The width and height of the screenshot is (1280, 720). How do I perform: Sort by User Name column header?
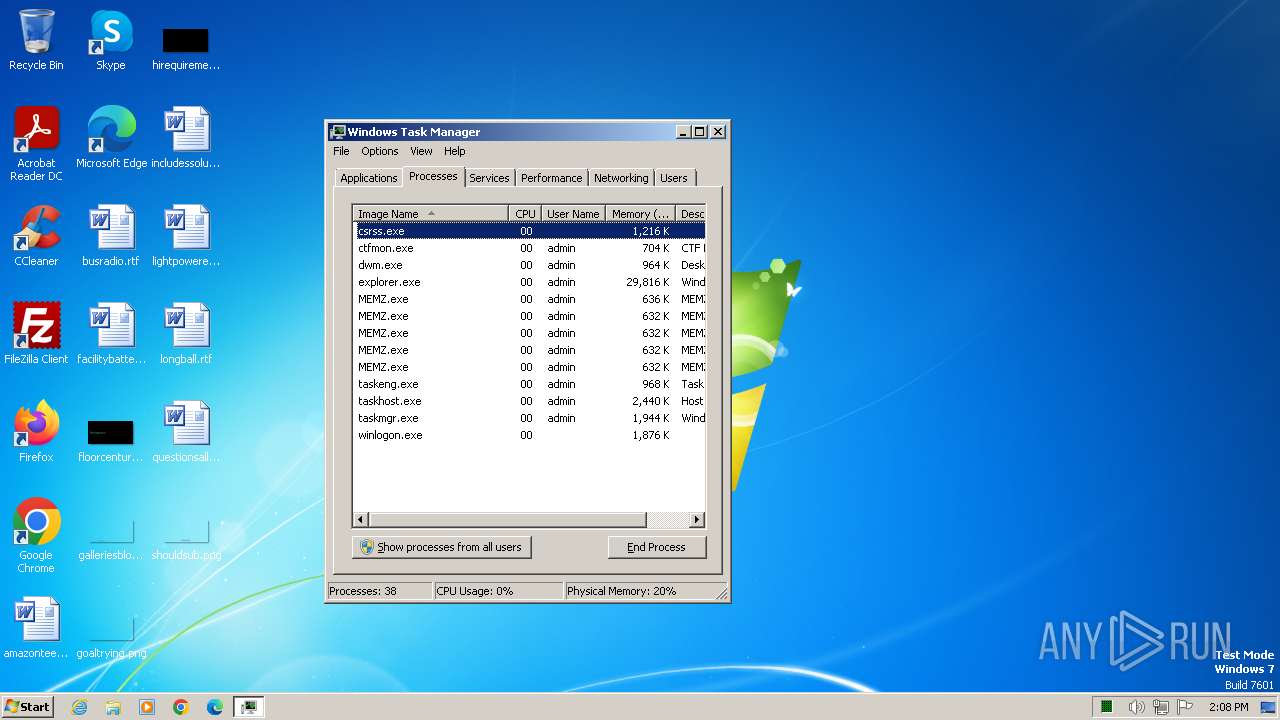coord(573,214)
